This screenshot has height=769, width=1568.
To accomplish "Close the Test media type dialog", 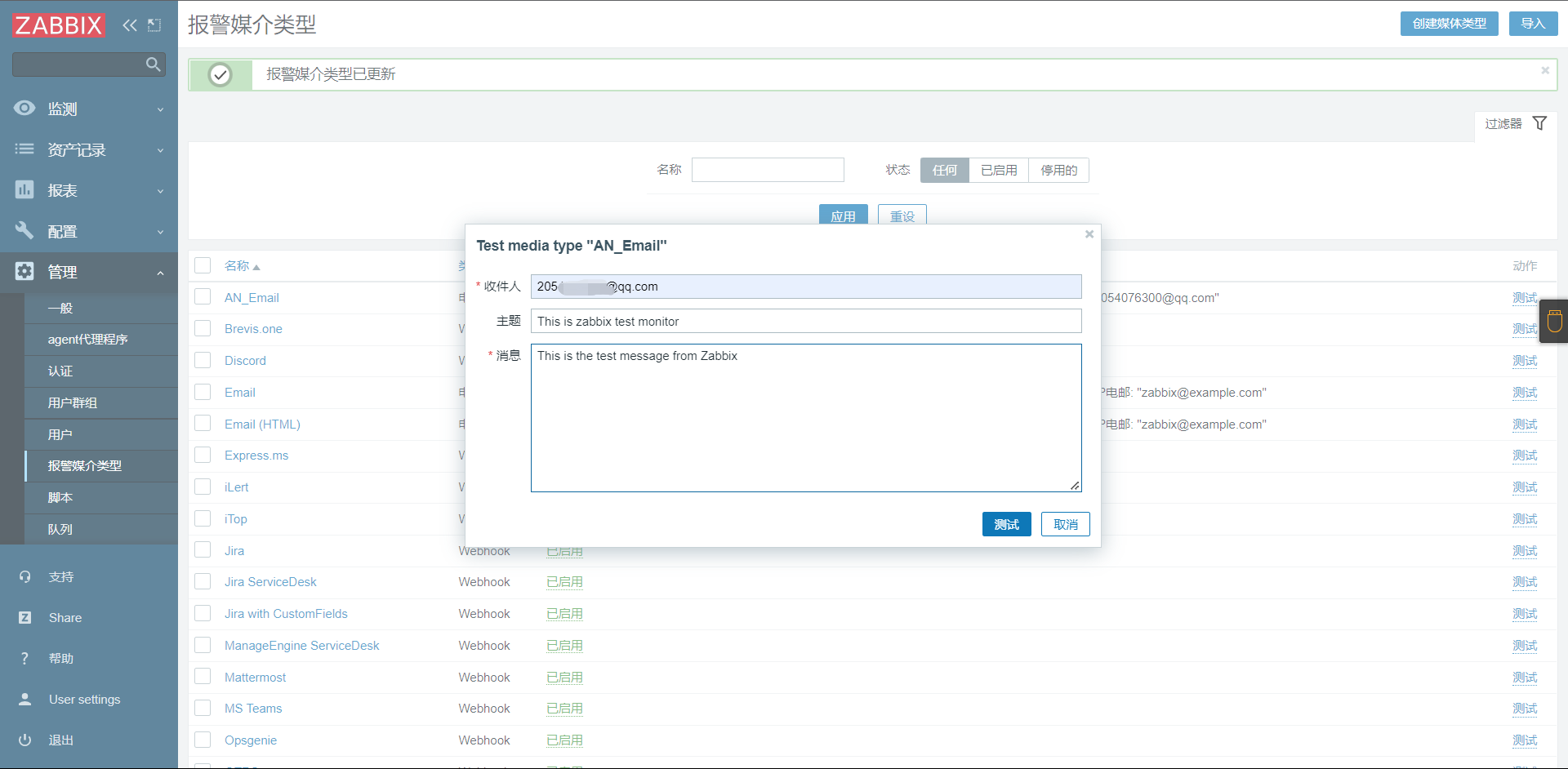I will click(x=1089, y=234).
